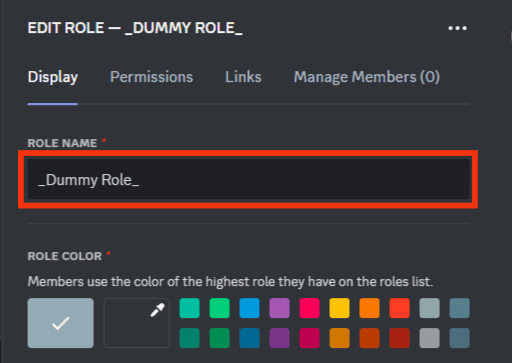Viewport: 512px width, 363px height.
Task: Select the bright orange swatch in top row
Action: [370, 308]
